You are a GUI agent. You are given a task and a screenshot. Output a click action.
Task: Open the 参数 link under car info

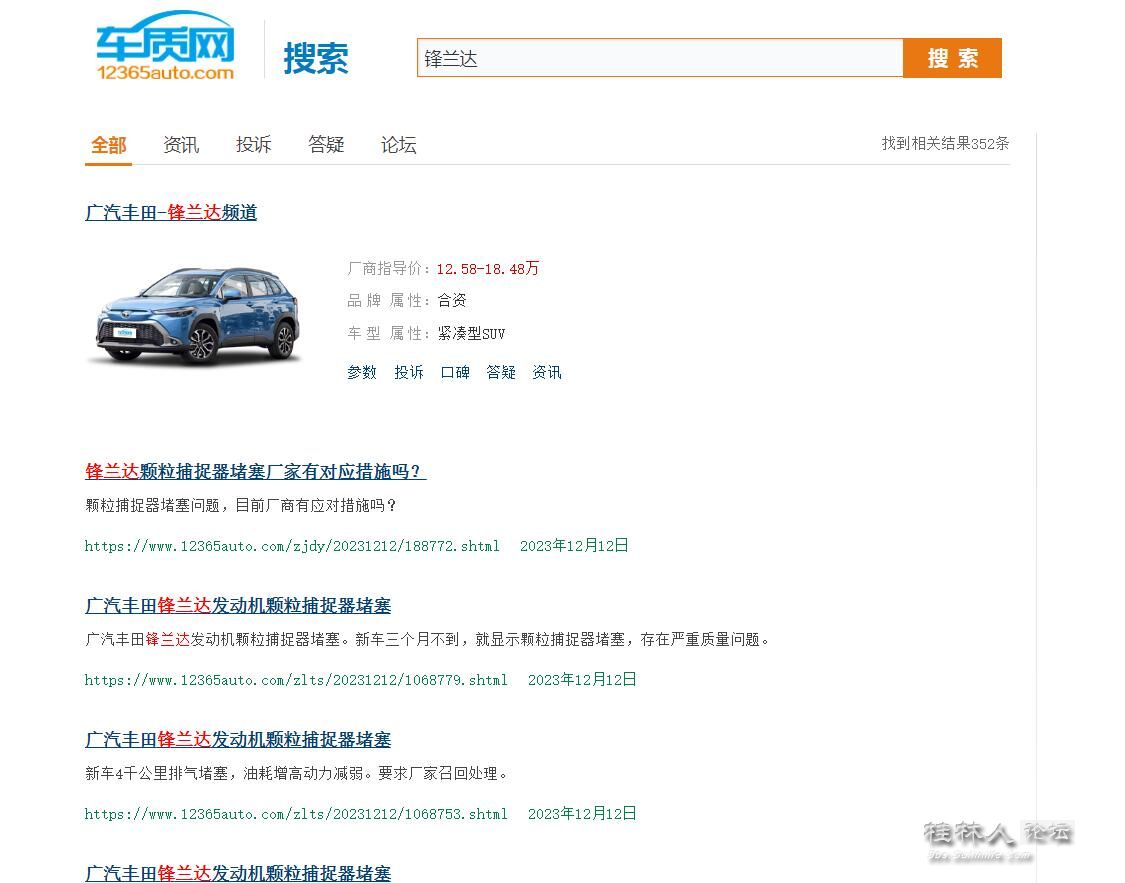pyautogui.click(x=362, y=372)
